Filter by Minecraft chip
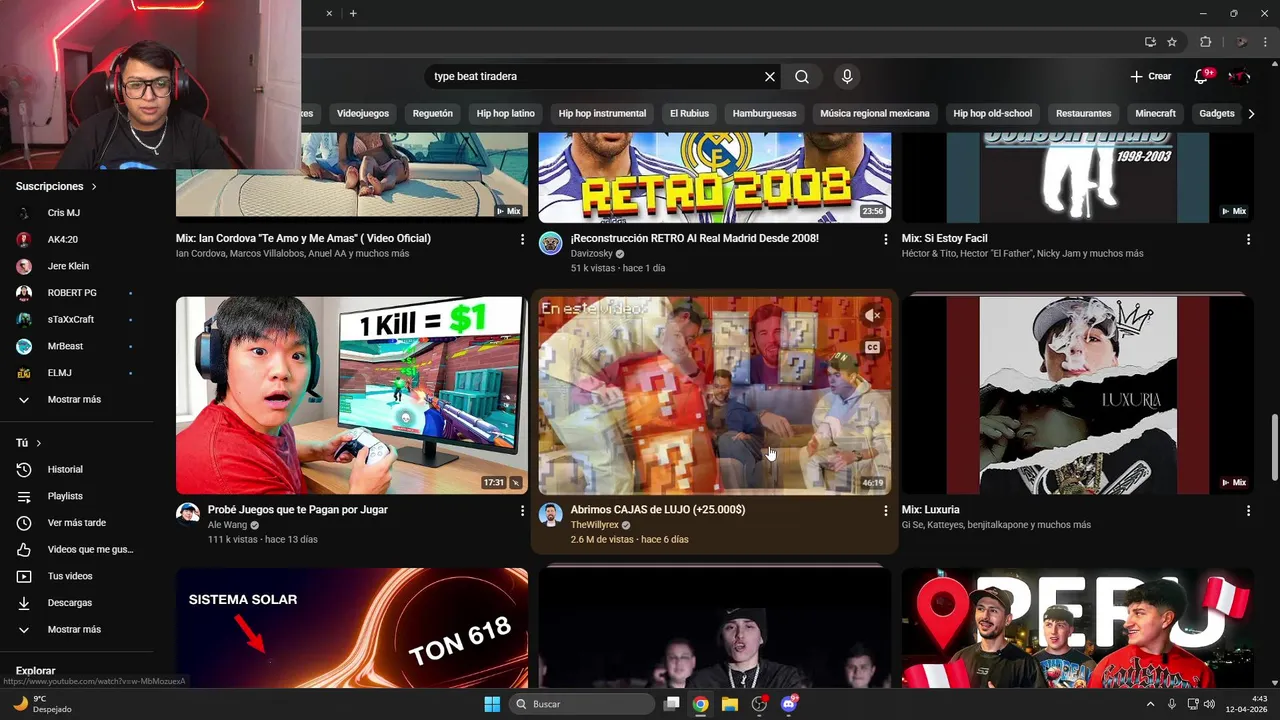The image size is (1280, 720). 1156,114
